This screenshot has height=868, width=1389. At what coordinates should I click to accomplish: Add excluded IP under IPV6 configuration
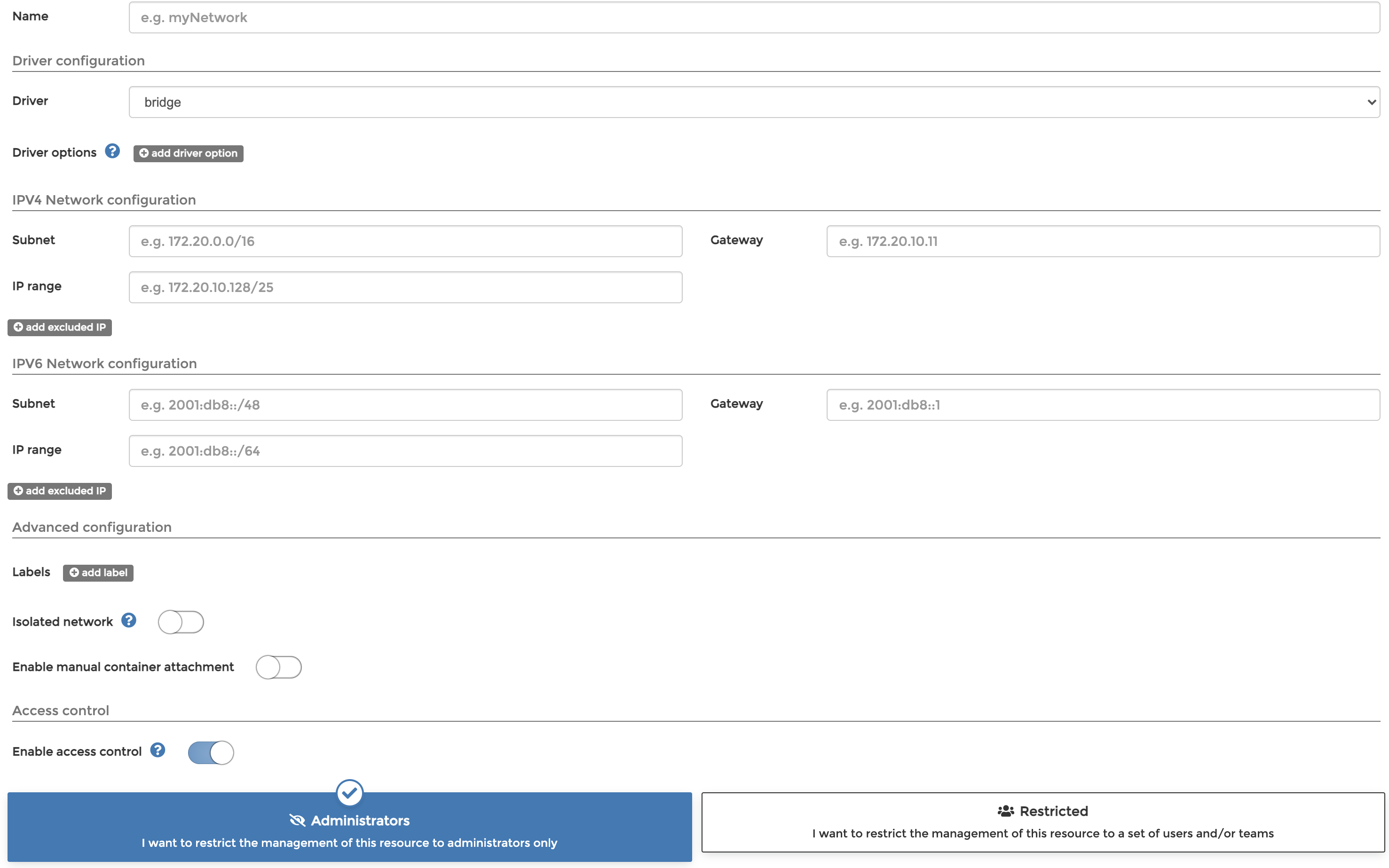[60, 491]
